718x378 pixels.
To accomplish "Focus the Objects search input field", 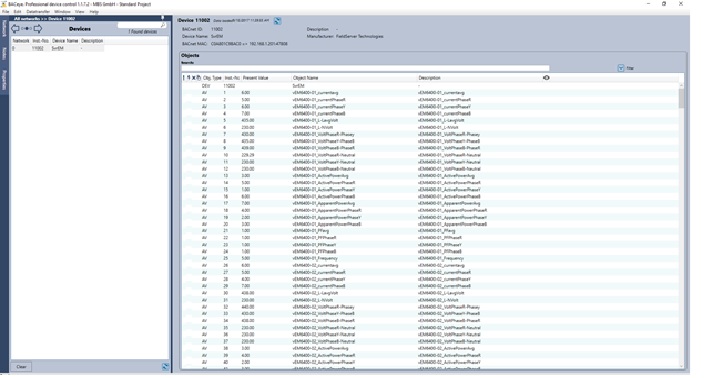I will [365, 68].
